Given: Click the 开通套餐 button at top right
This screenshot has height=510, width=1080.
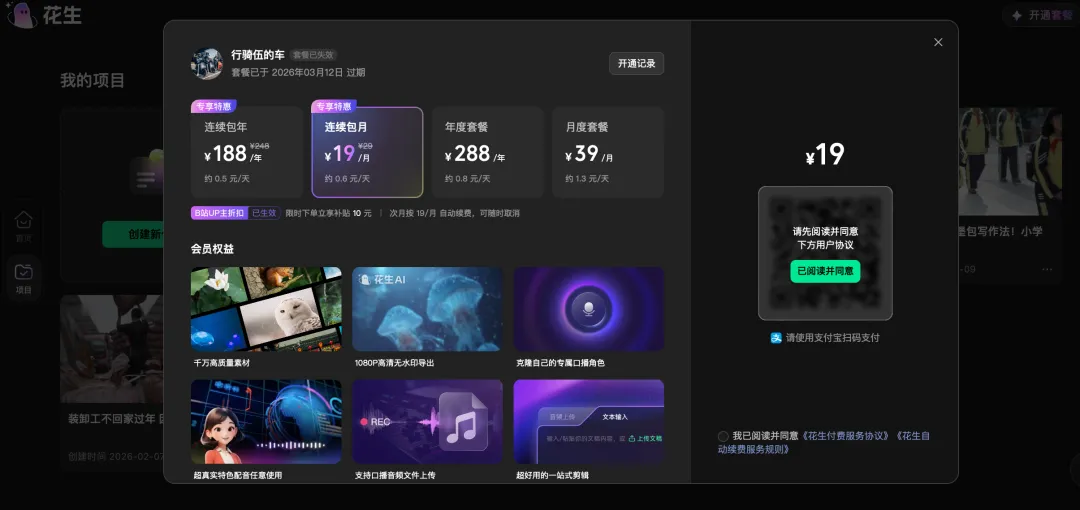Looking at the screenshot, I should pos(1042,15).
